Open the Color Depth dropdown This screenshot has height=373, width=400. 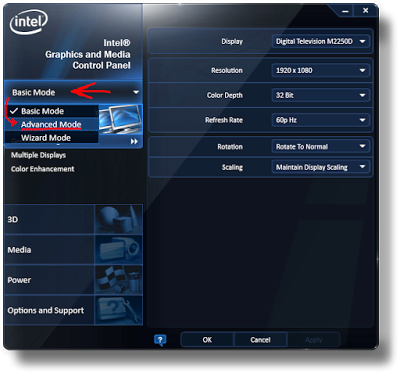point(321,95)
